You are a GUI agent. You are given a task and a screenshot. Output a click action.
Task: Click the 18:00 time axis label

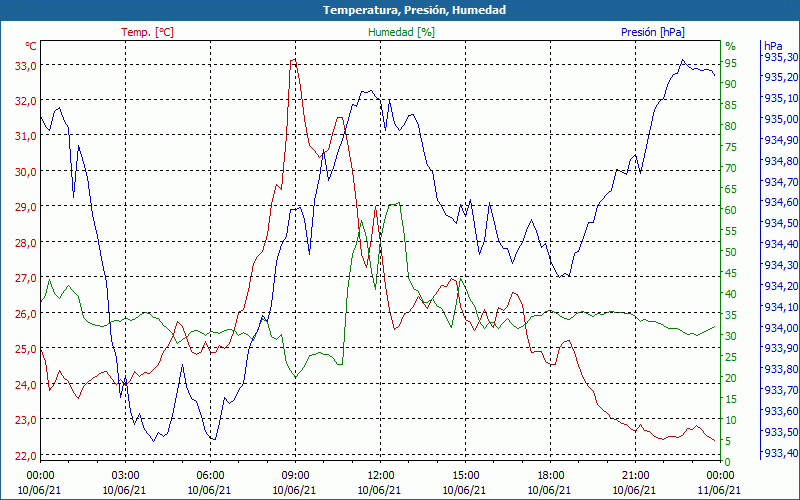point(550,476)
